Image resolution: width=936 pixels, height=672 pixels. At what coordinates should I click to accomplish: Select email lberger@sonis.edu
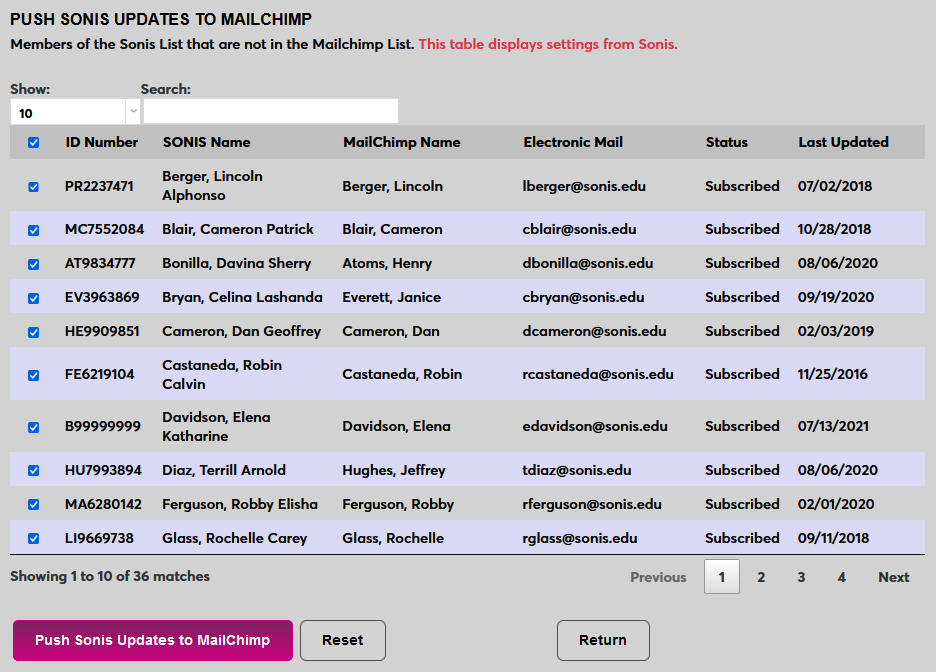[584, 186]
